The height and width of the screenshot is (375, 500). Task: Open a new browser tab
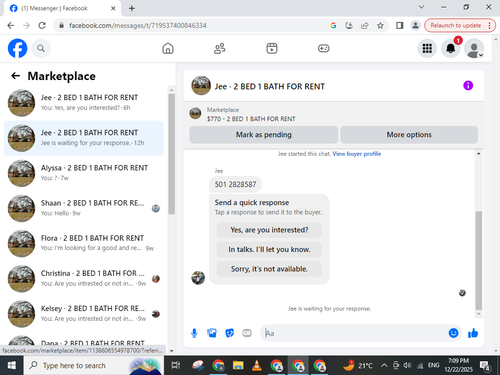[x=132, y=8]
